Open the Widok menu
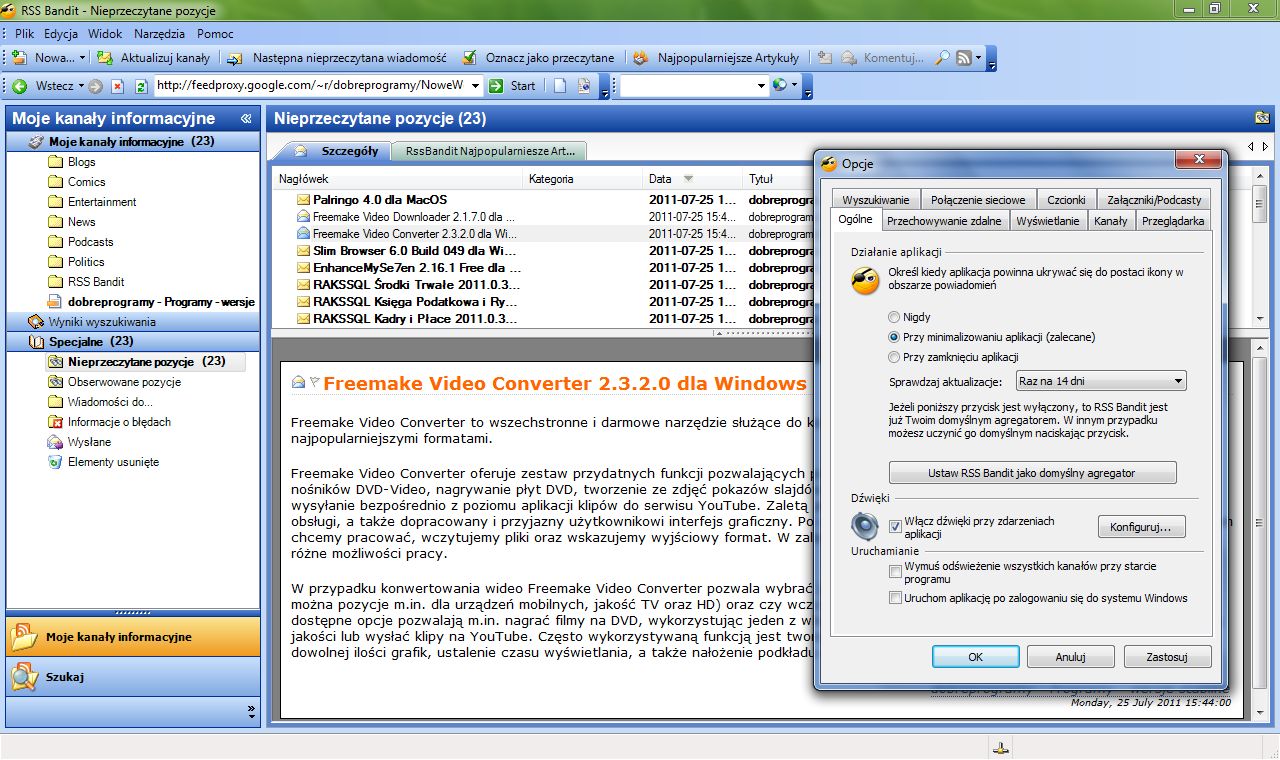Image resolution: width=1280 pixels, height=760 pixels. coord(105,34)
